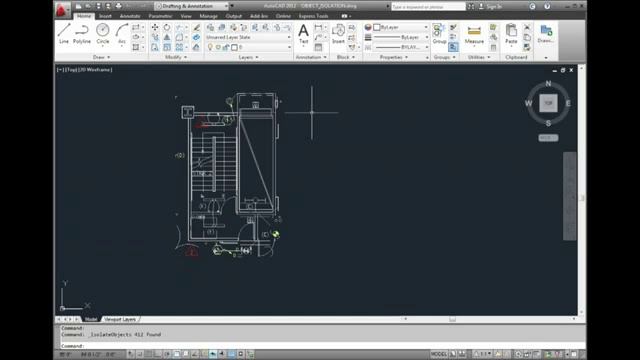The width and height of the screenshot is (640, 360).
Task: Open the View ribbon tab
Action: 186,16
